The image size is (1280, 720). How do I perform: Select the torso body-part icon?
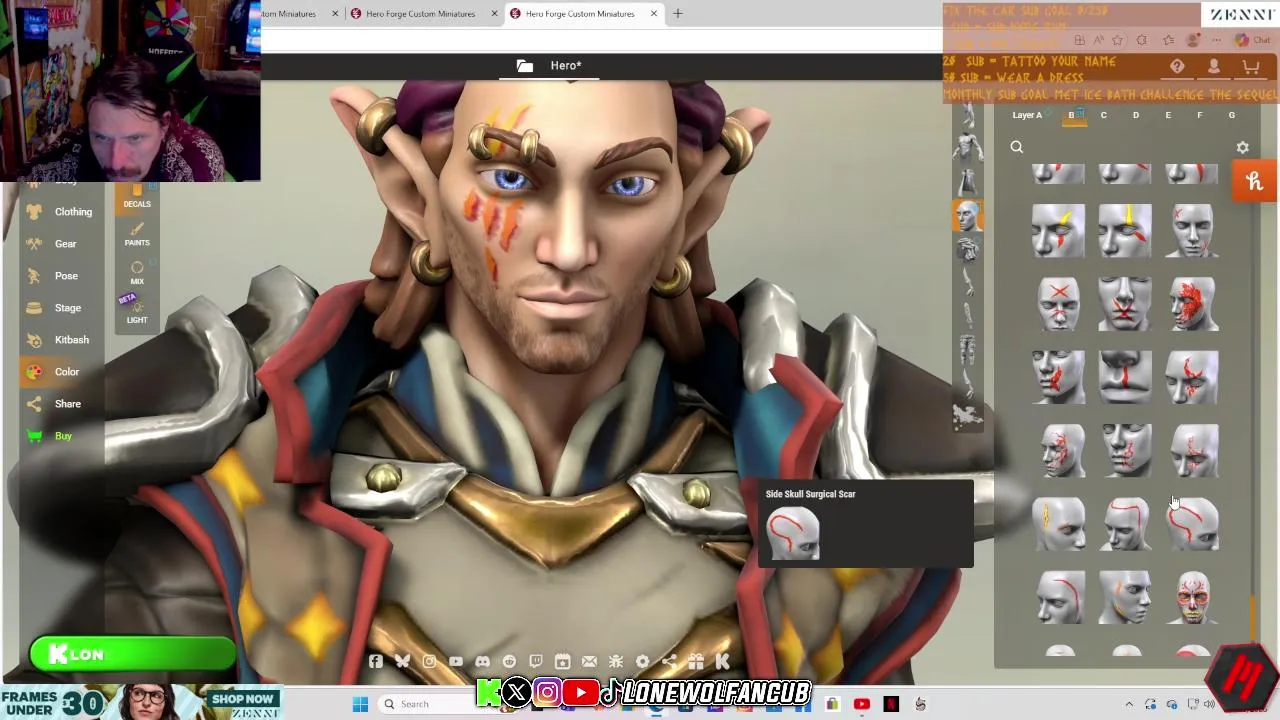[967, 149]
